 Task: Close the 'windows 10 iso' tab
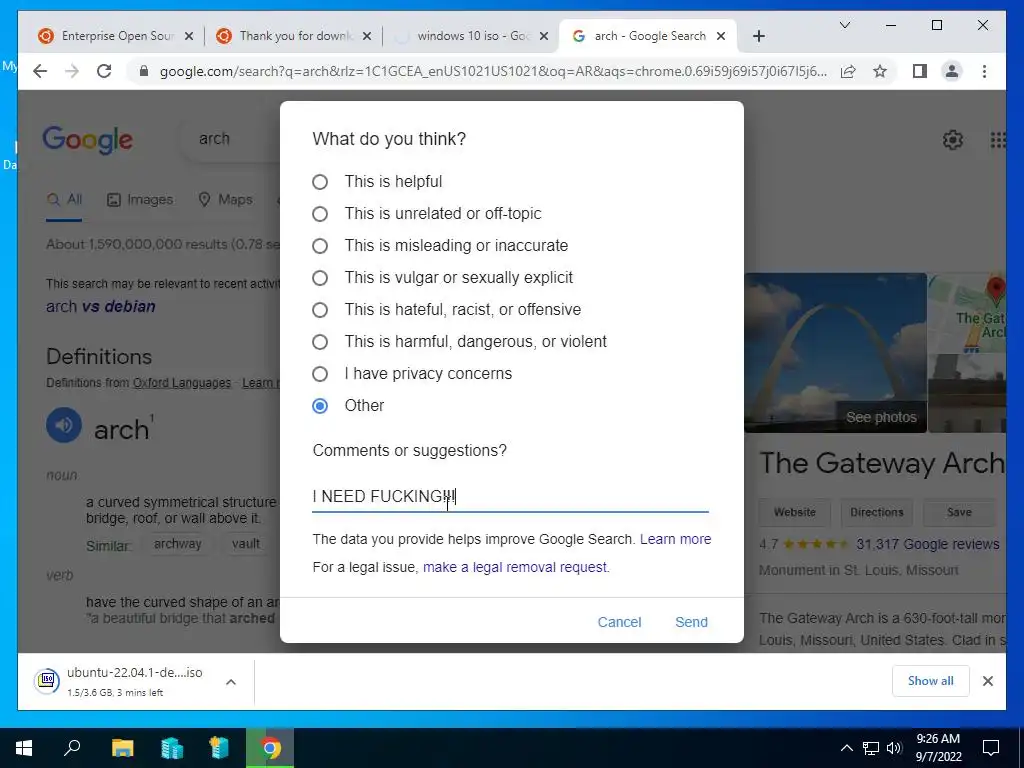click(543, 36)
